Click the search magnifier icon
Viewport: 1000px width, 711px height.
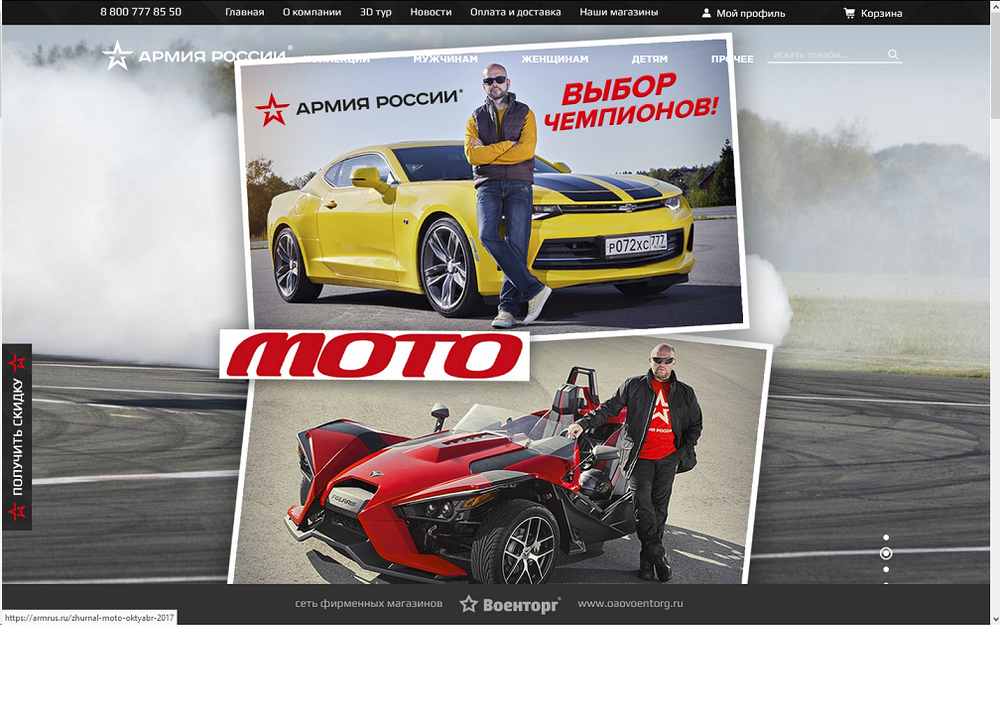(893, 55)
